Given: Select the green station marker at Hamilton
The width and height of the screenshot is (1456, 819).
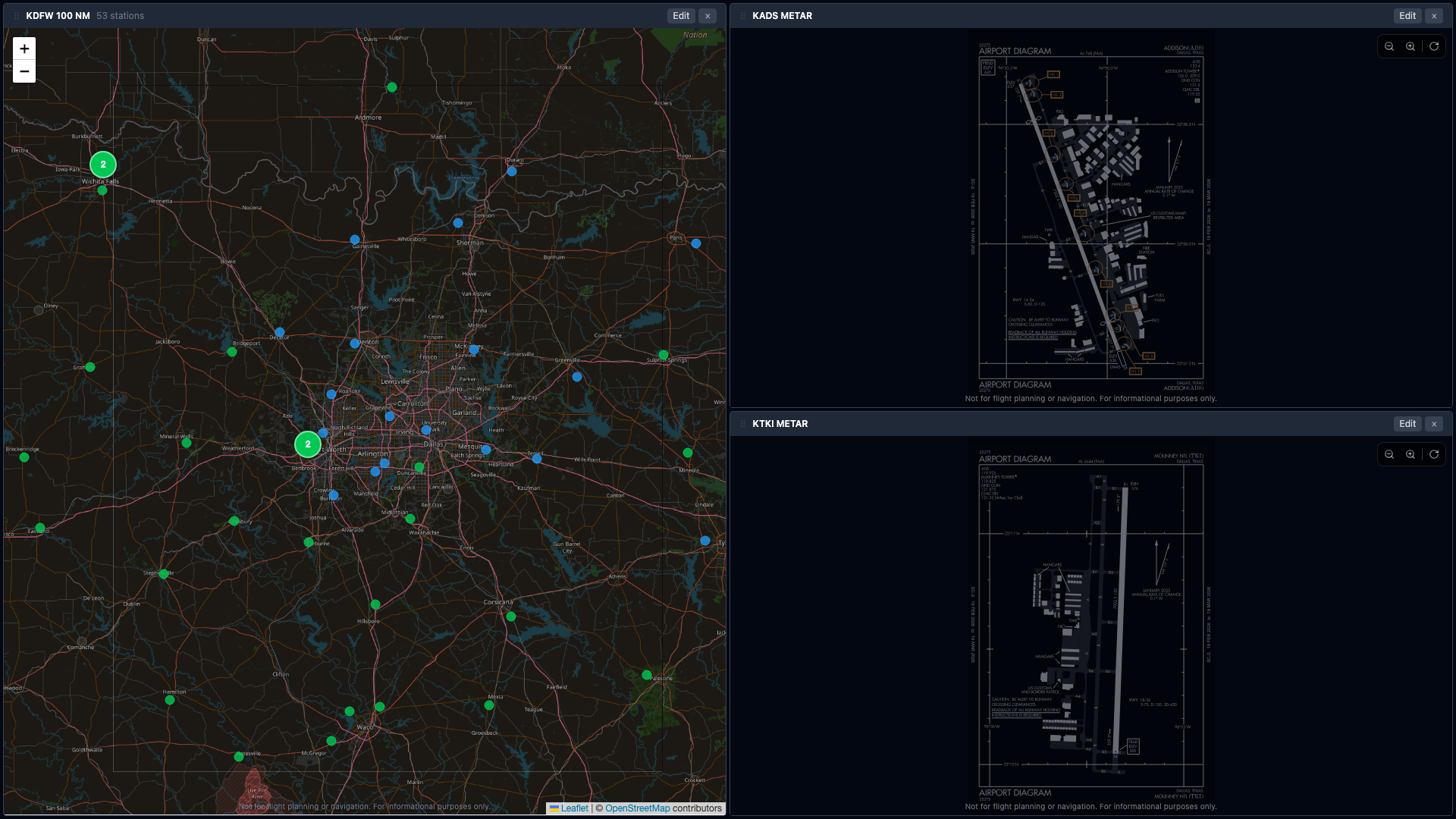Looking at the screenshot, I should pyautogui.click(x=170, y=700).
